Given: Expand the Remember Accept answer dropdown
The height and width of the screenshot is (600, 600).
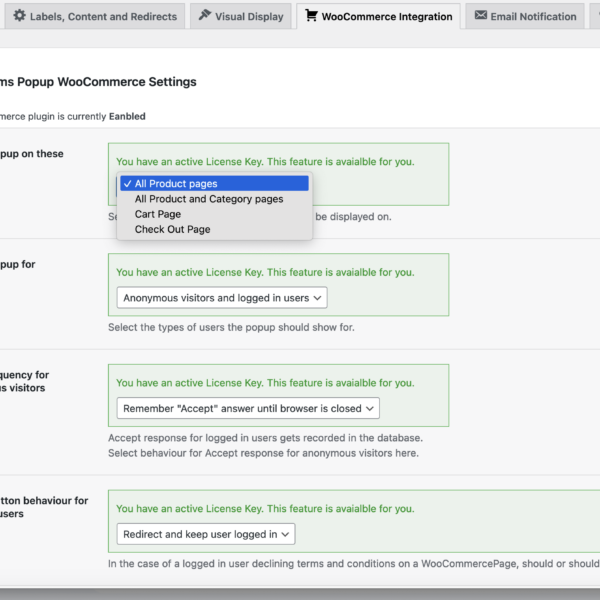Looking at the screenshot, I should [248, 408].
